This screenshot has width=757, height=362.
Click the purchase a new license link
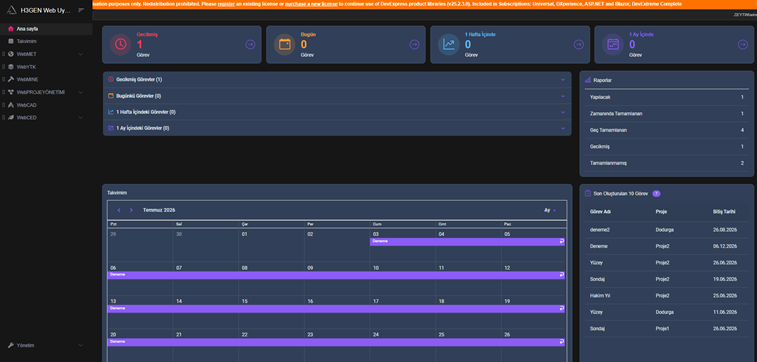(x=311, y=4)
